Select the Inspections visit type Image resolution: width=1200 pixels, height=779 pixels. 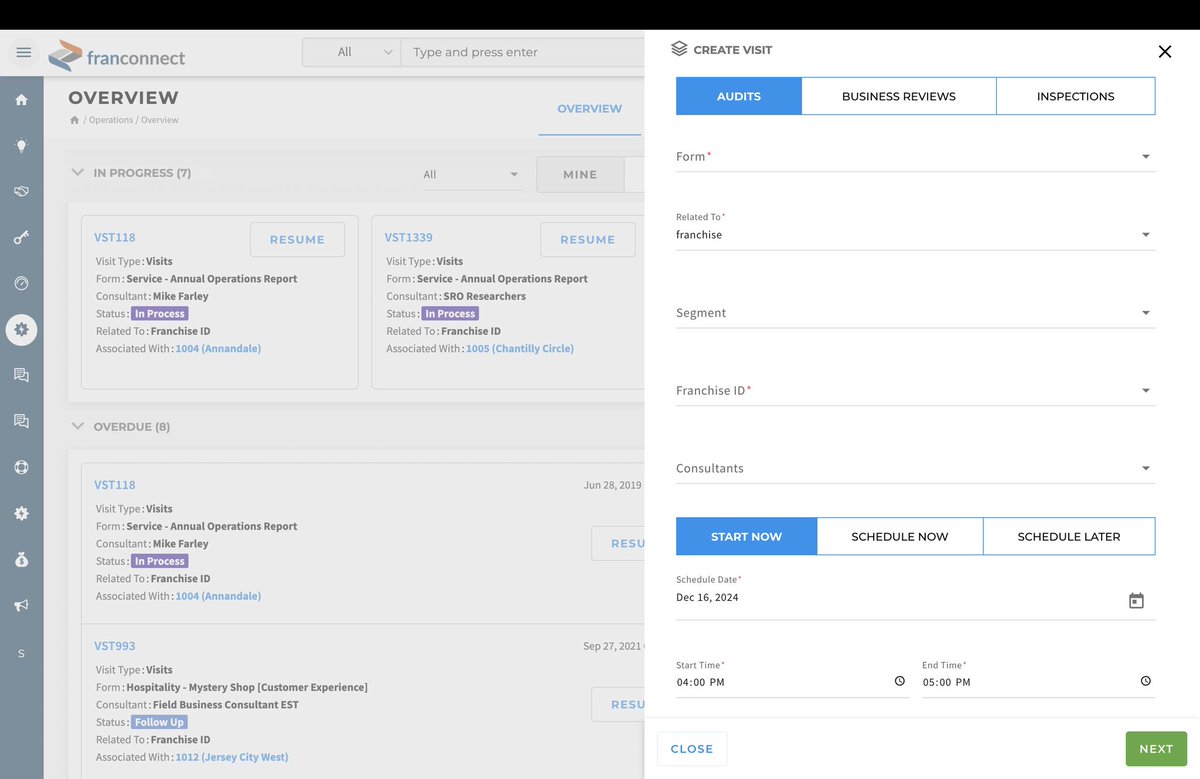[1076, 96]
